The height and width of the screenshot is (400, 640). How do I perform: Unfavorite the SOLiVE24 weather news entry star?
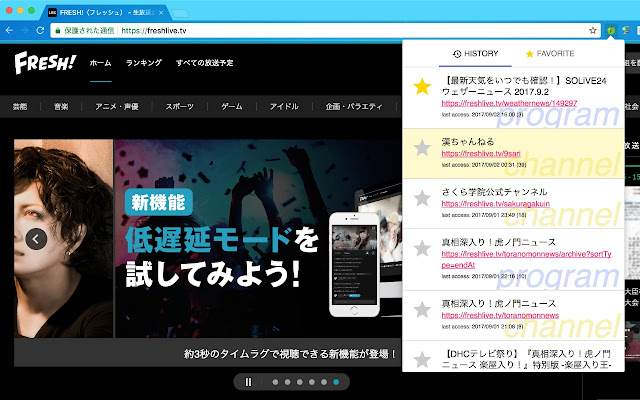coord(422,88)
